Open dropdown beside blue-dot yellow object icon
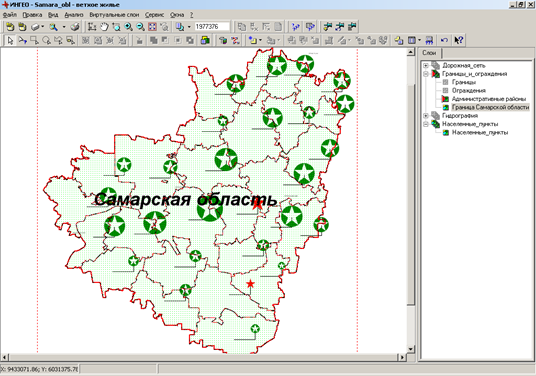This screenshot has height=376, width=536. (260, 40)
